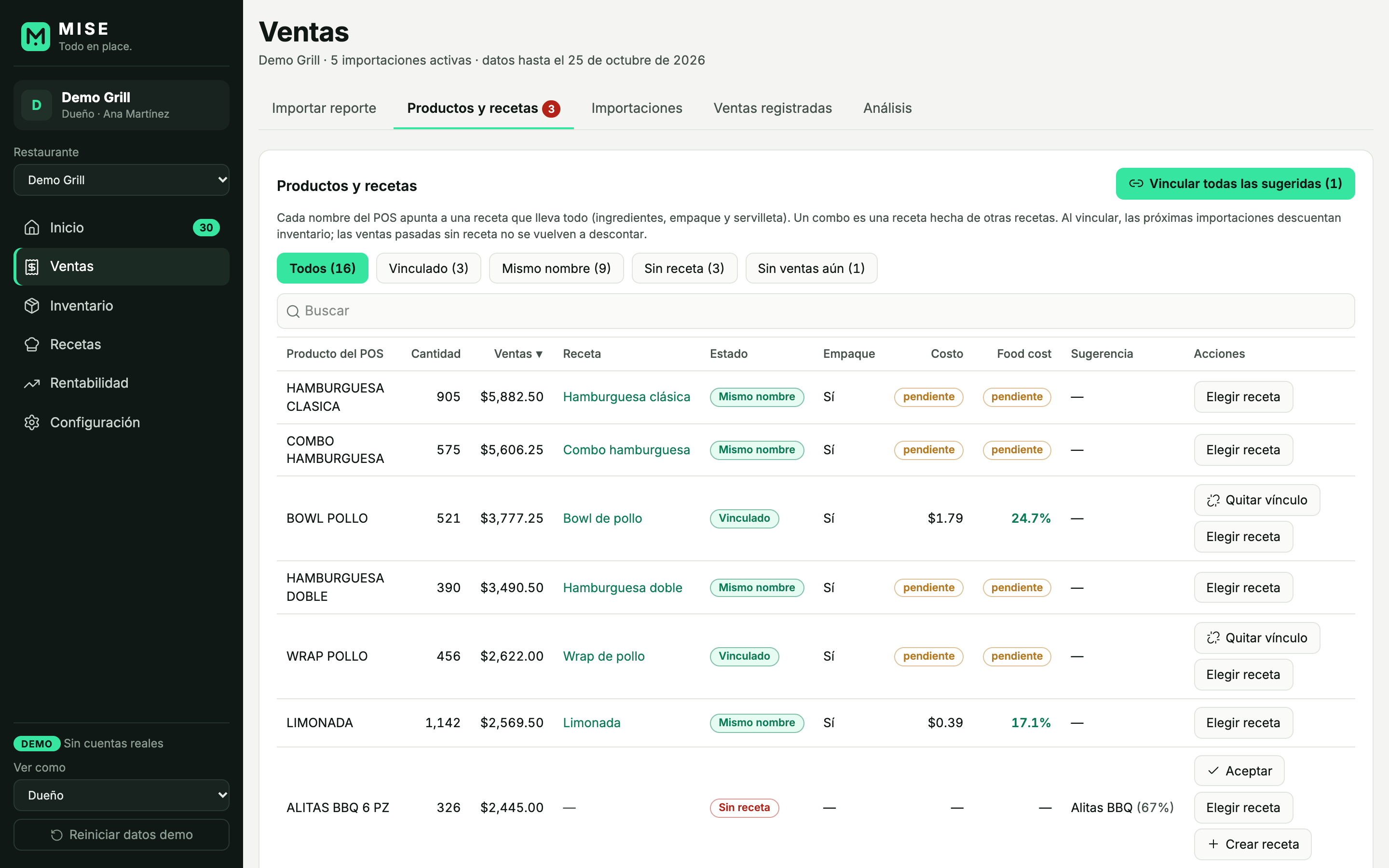Image resolution: width=1389 pixels, height=868 pixels.
Task: Click the Rentabilidad trend arrow icon
Action: pos(32,383)
